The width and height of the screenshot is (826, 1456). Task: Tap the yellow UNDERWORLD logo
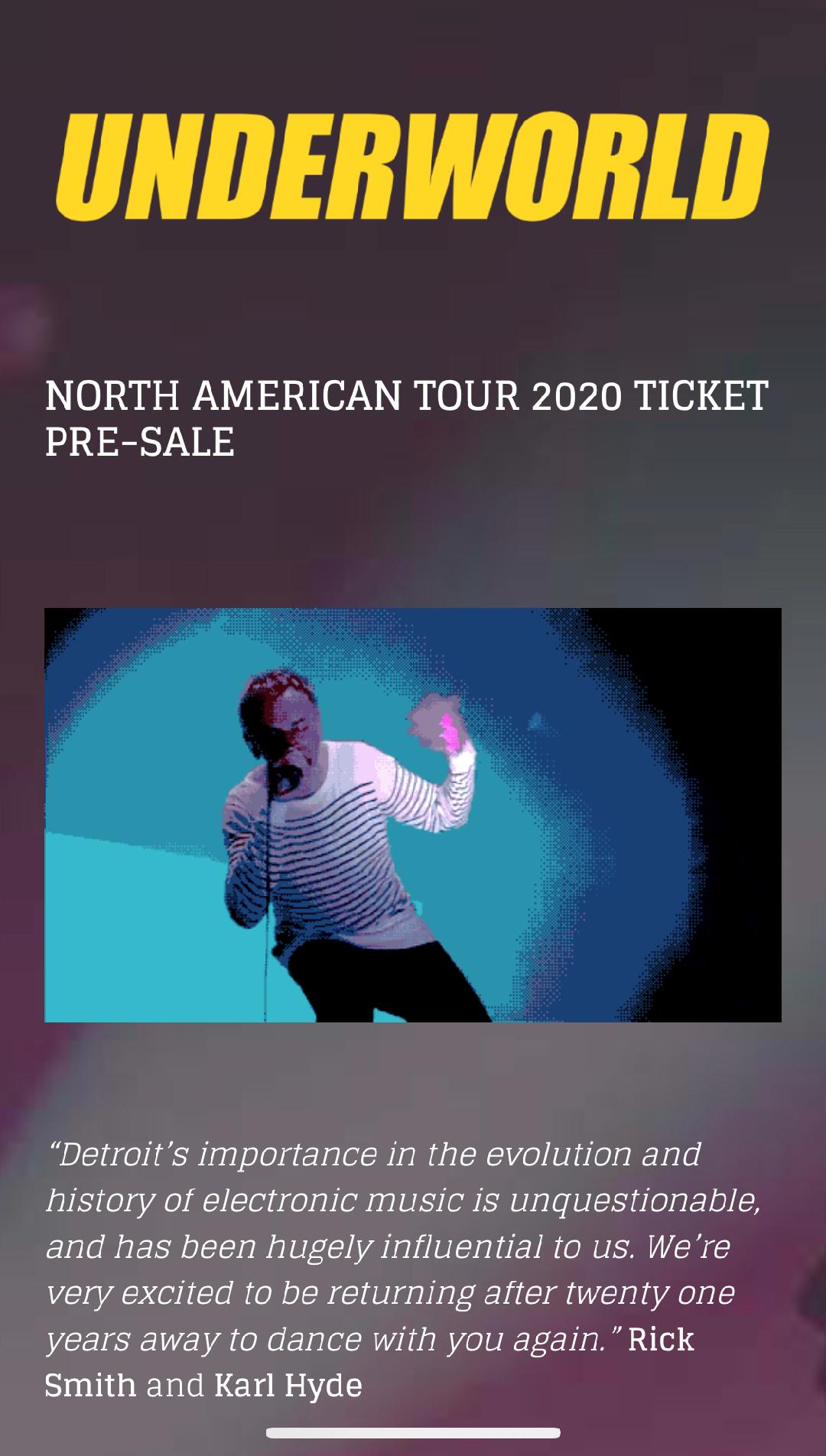pos(412,167)
